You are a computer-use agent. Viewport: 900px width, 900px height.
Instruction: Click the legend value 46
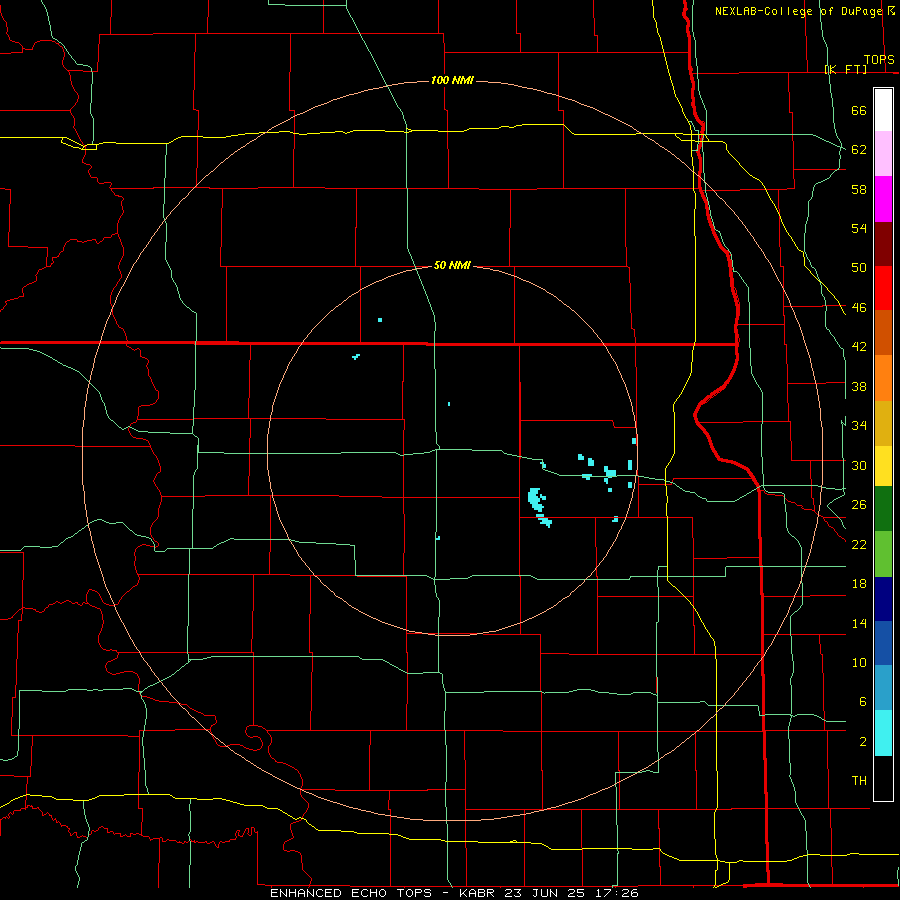coord(859,308)
